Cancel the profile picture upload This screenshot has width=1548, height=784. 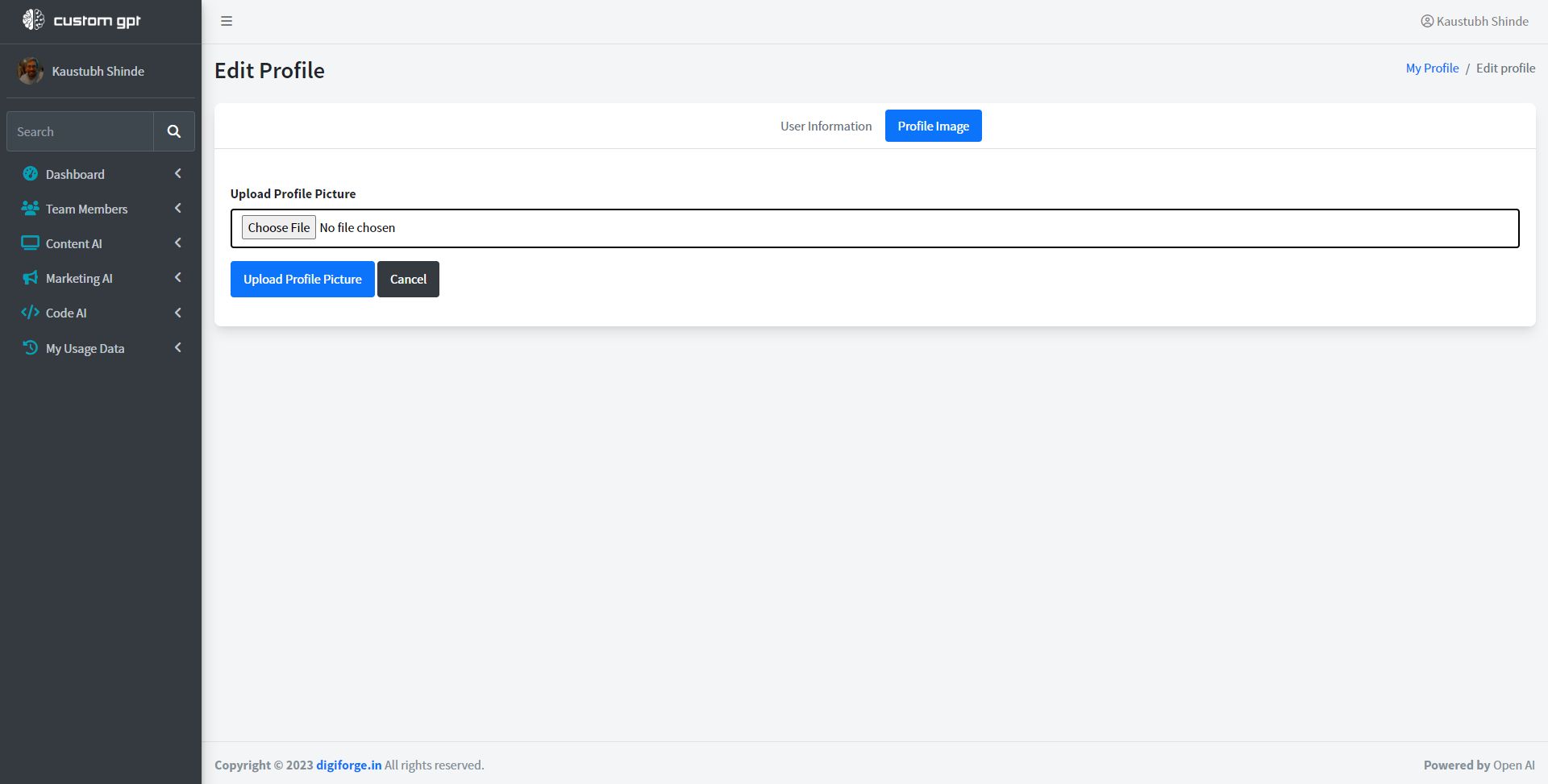408,279
